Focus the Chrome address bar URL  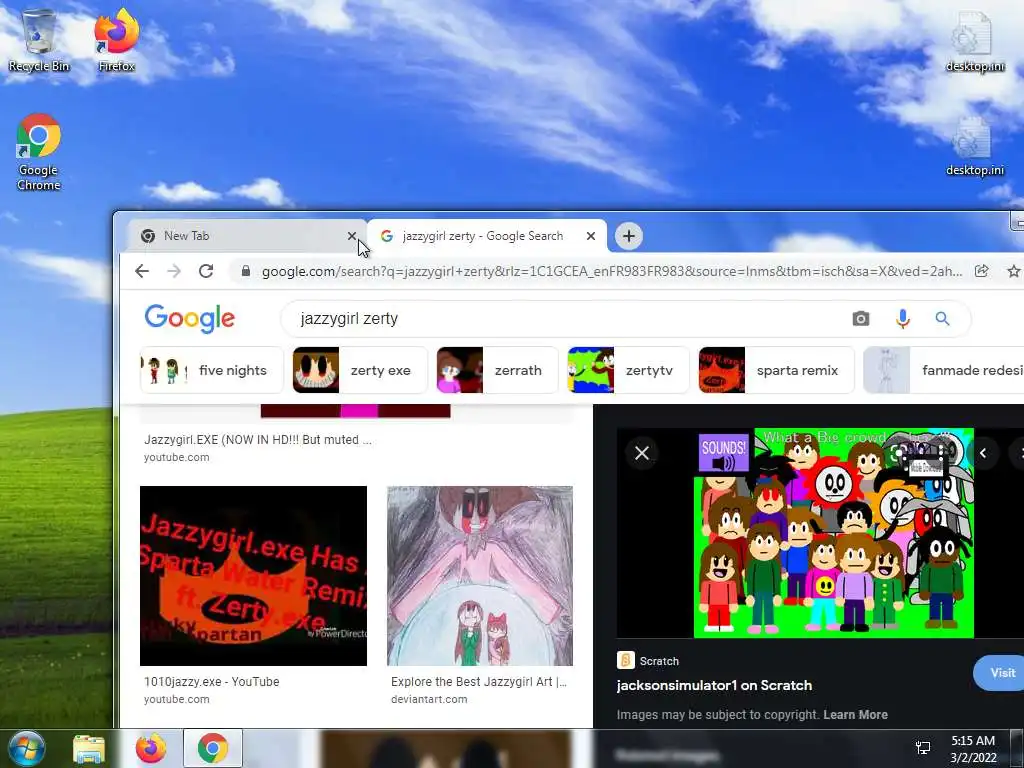coord(611,272)
